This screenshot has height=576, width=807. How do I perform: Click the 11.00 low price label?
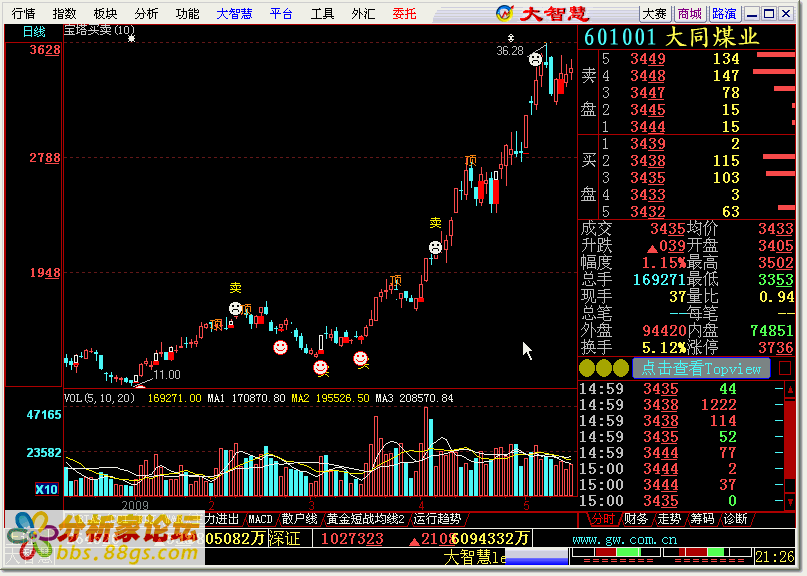click(x=167, y=375)
